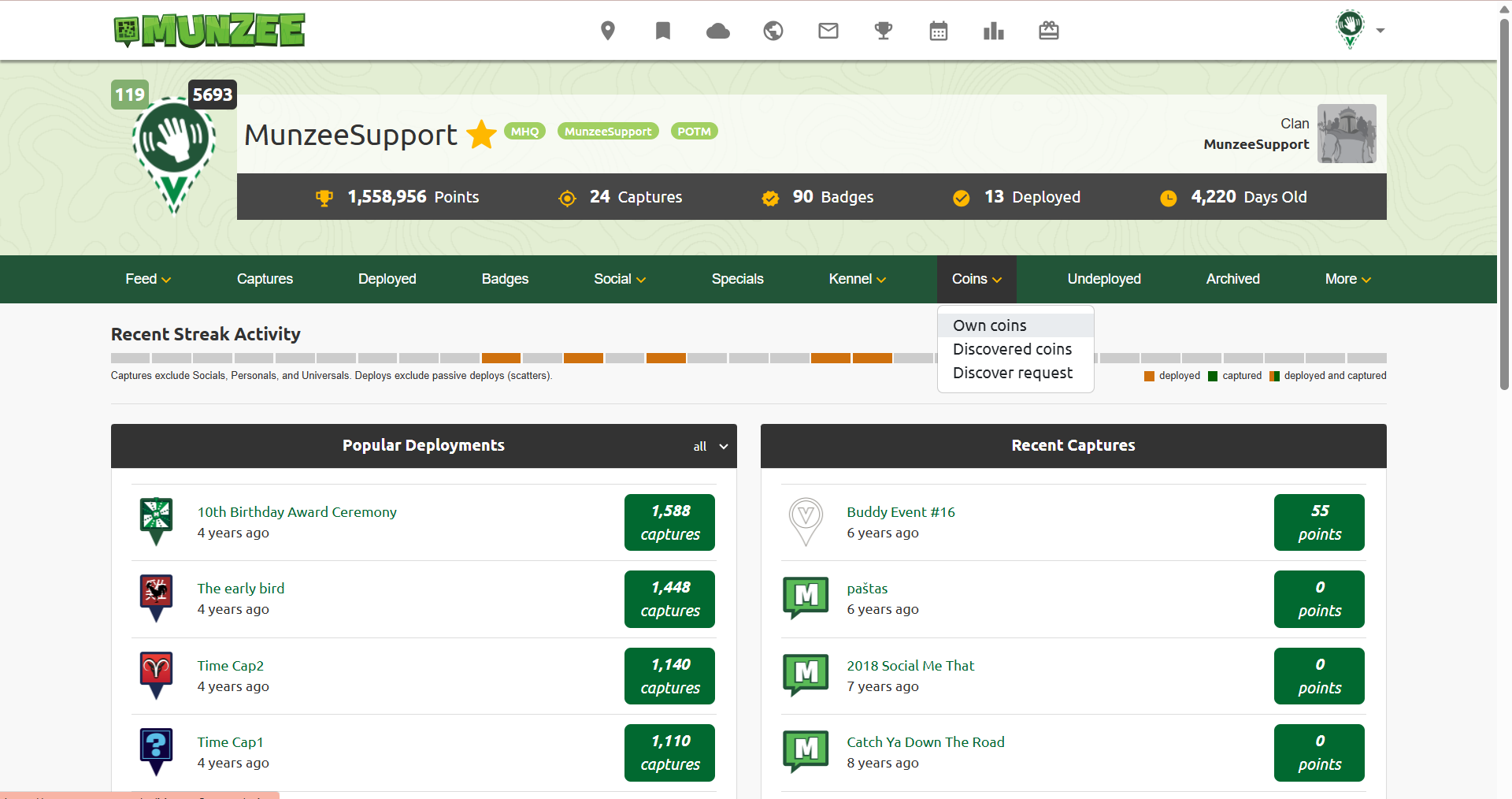The image size is (1512, 799).
Task: Click the cloud icon in the header
Action: pos(717,31)
